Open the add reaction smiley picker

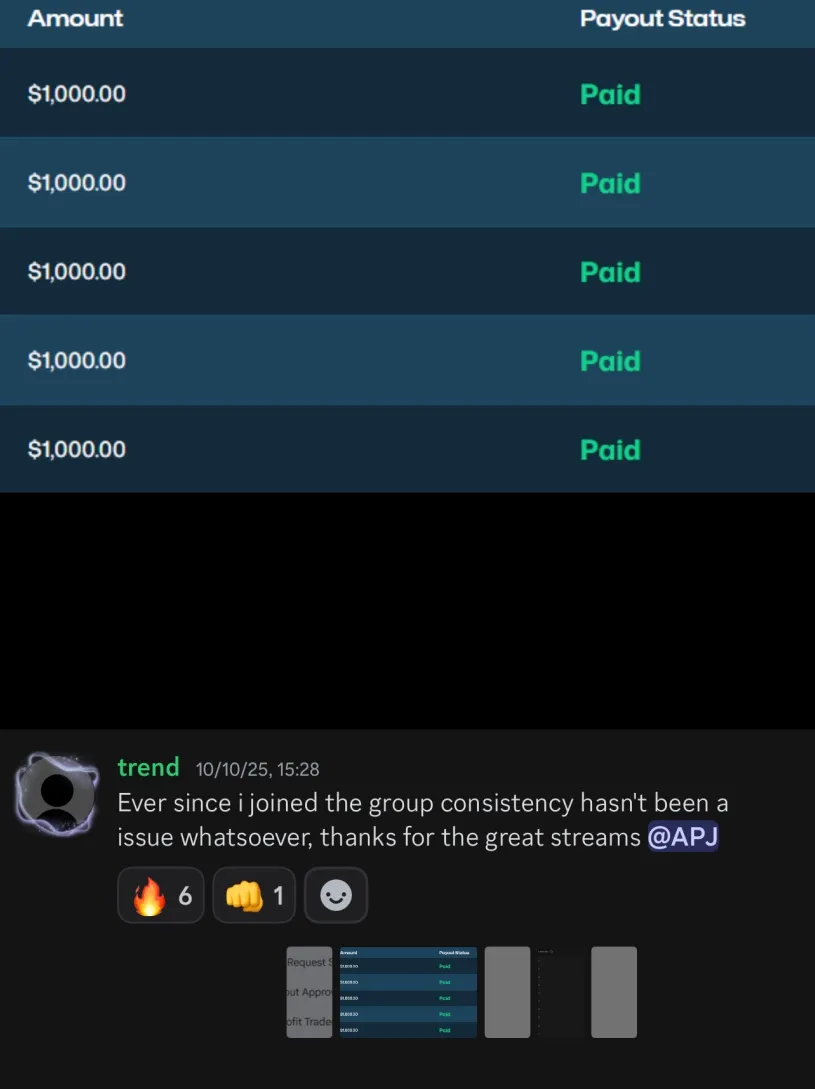pos(336,895)
